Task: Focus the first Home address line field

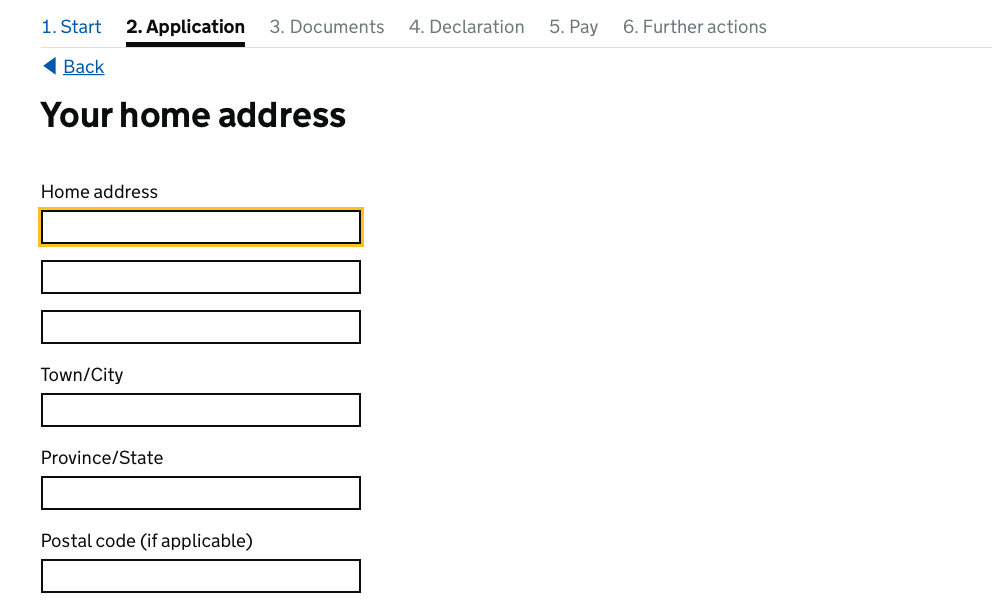Action: click(x=201, y=227)
